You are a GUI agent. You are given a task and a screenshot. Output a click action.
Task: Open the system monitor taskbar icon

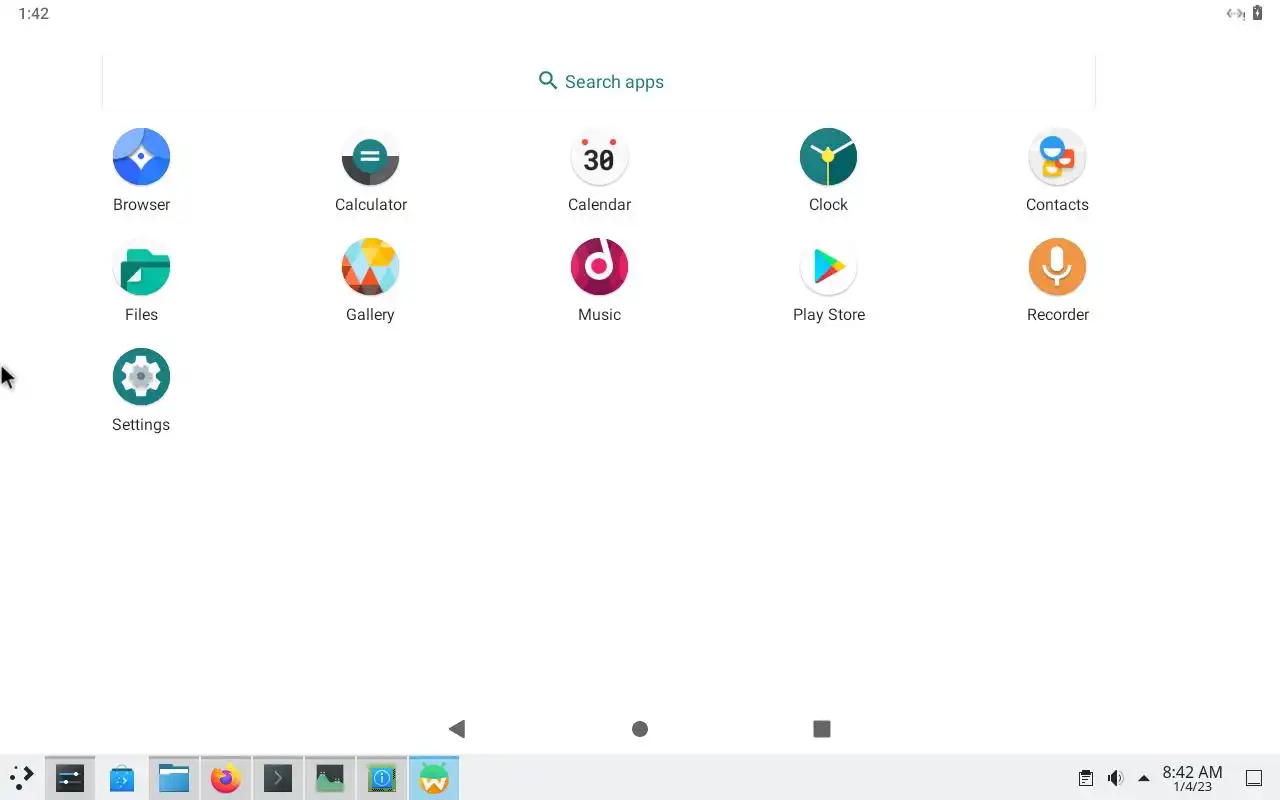(330, 777)
